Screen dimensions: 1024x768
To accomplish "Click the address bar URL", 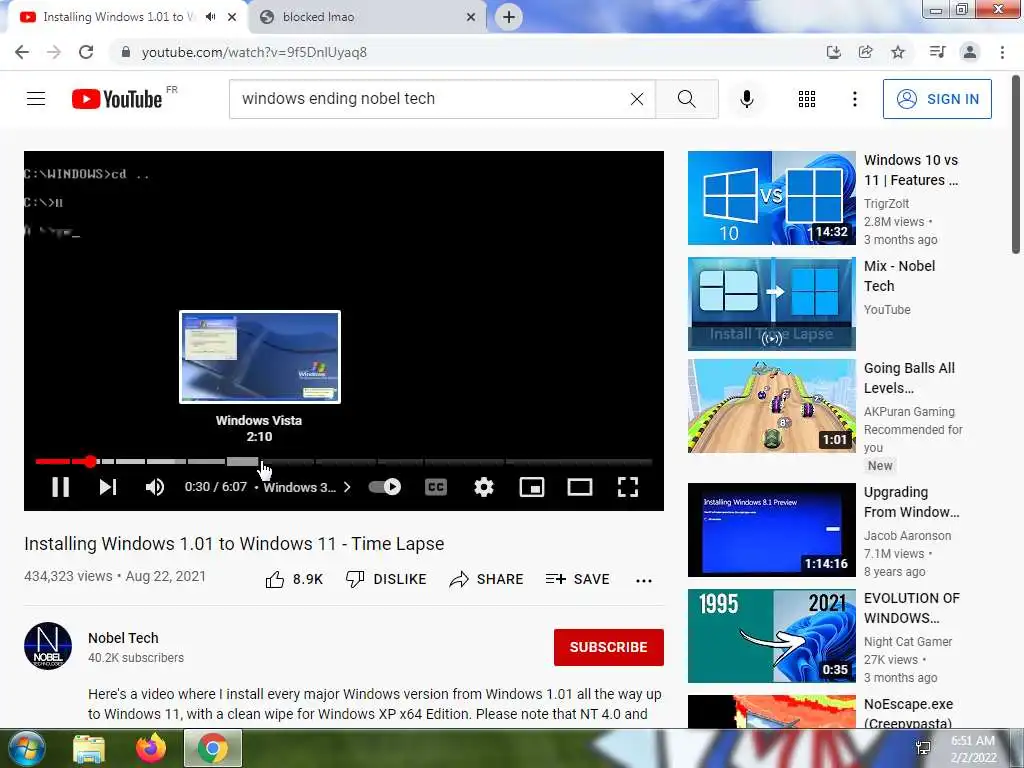I will click(254, 52).
